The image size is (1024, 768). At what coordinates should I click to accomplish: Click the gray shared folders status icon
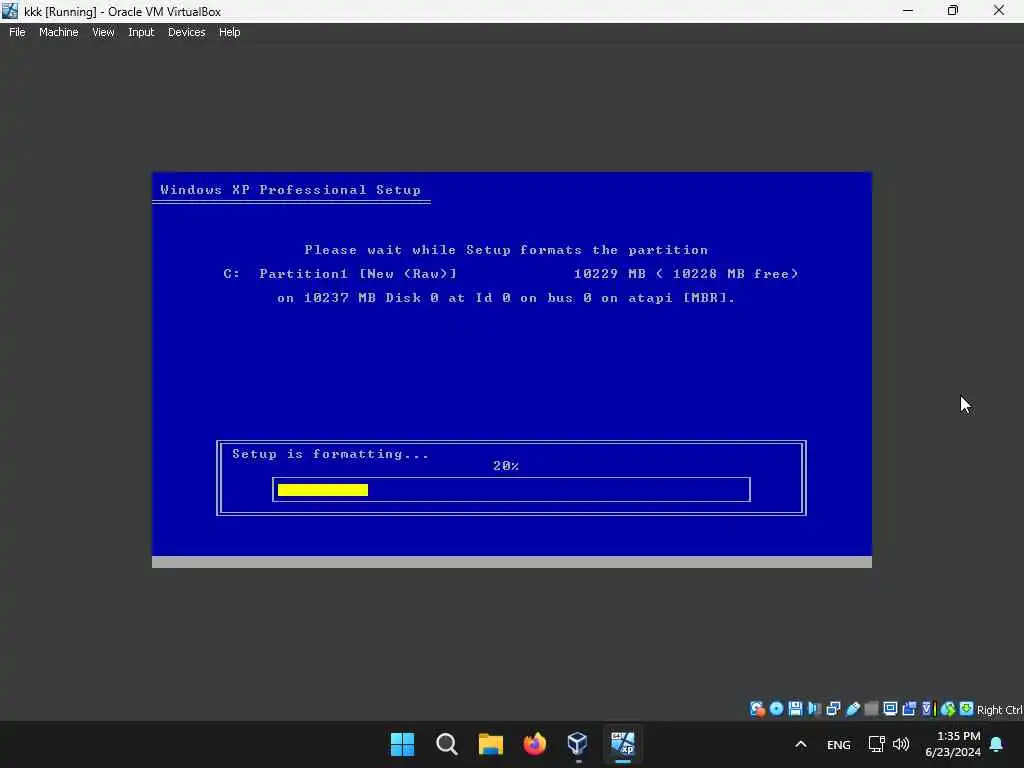click(871, 709)
